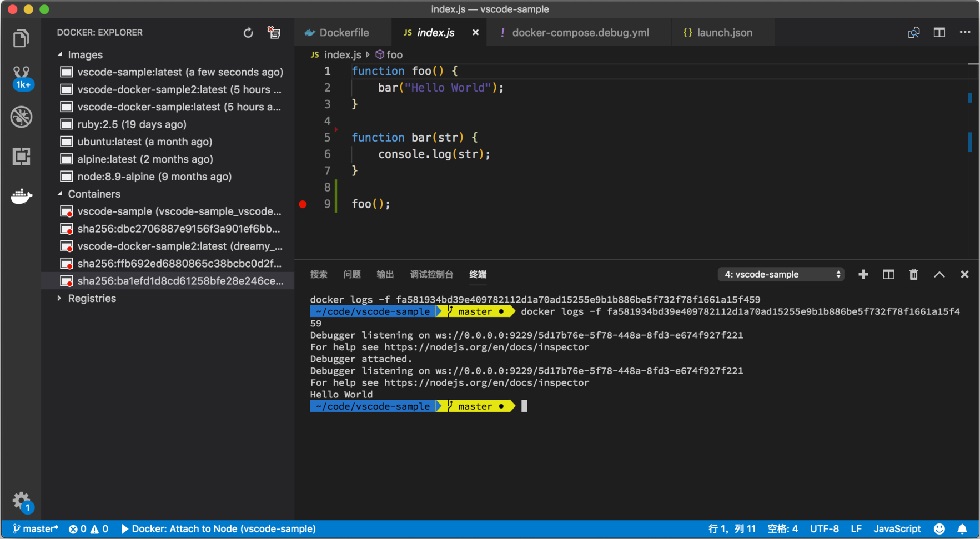Screen dimensions: 980x539
Task: Select the Docker whale icon
Action: (21, 196)
